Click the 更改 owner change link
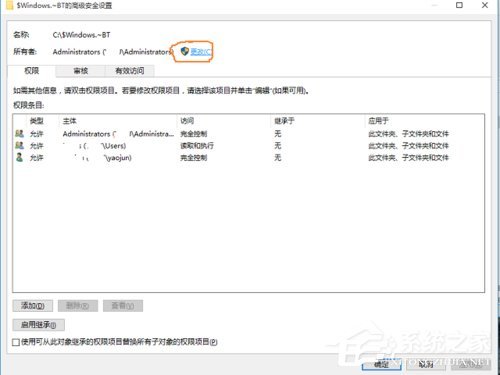 (x=200, y=51)
